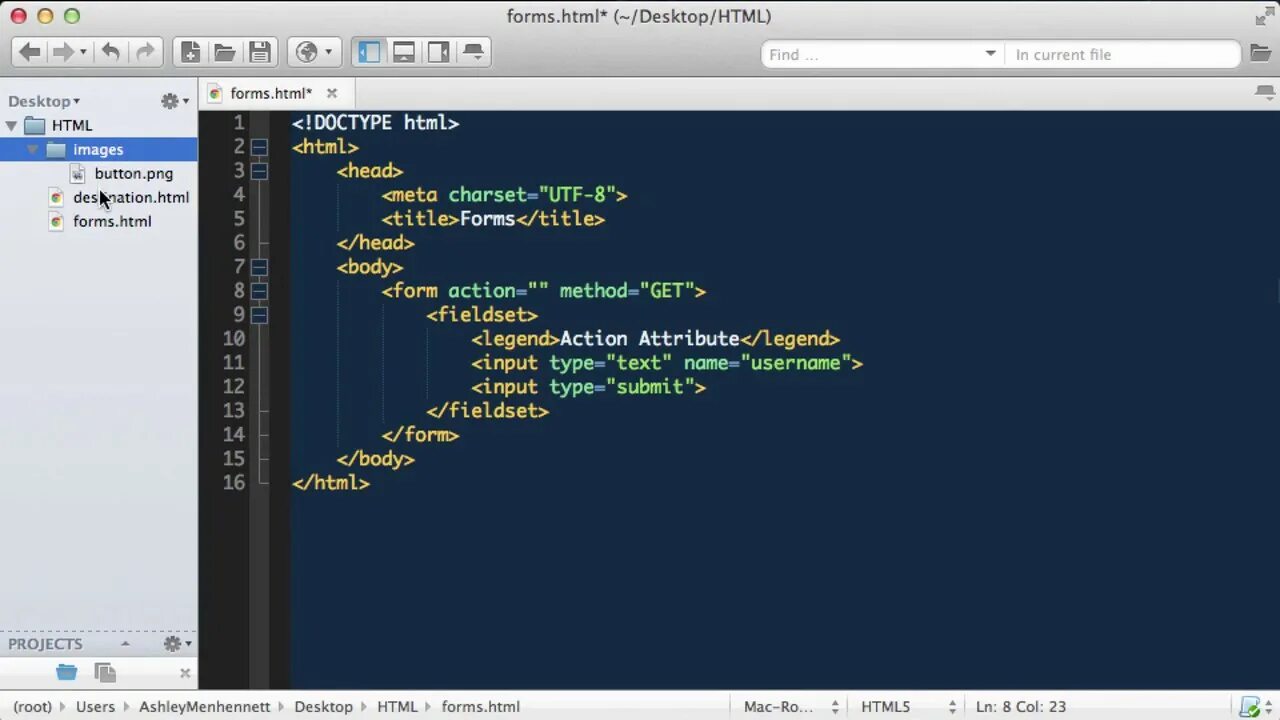Toggle the right pane visibility button
The width and height of the screenshot is (1280, 720).
[x=439, y=52]
